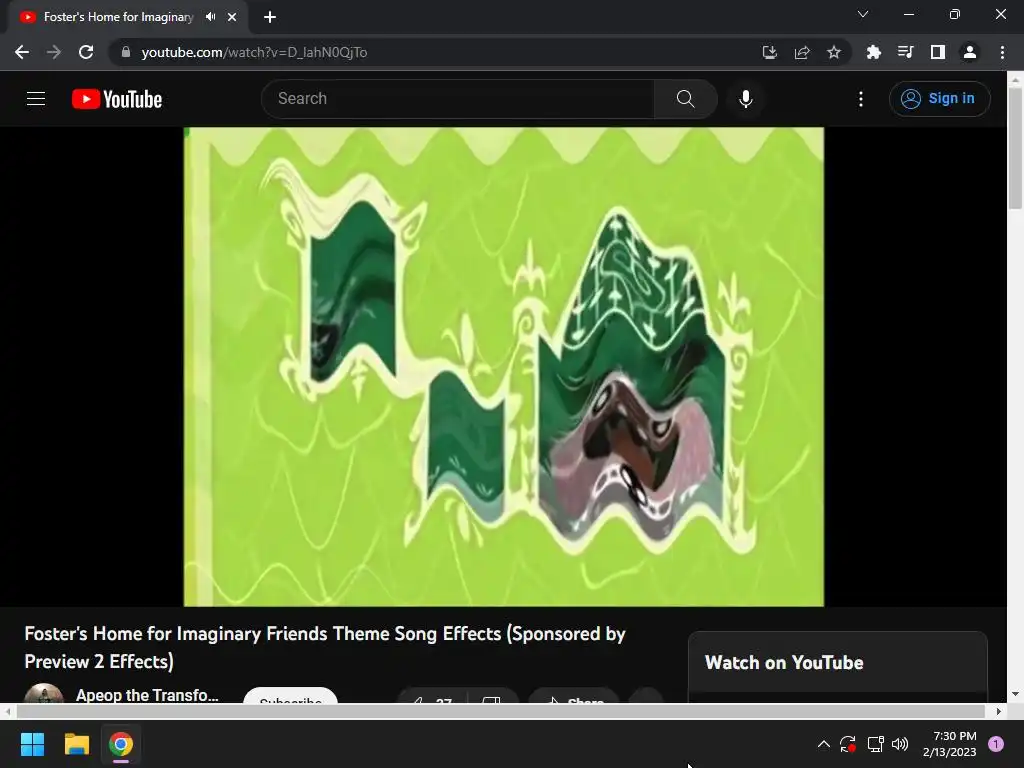Open Chrome profile avatar menu

[x=970, y=52]
